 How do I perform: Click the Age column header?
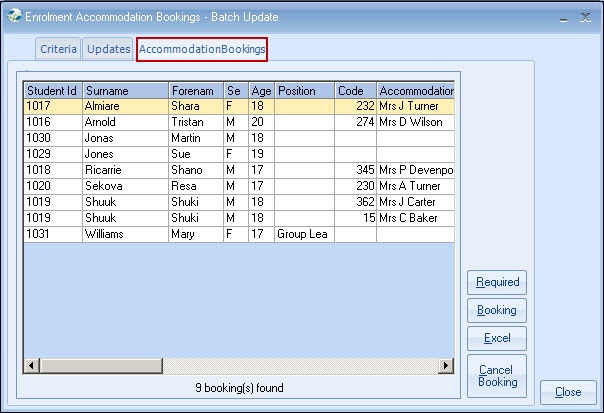click(x=261, y=91)
